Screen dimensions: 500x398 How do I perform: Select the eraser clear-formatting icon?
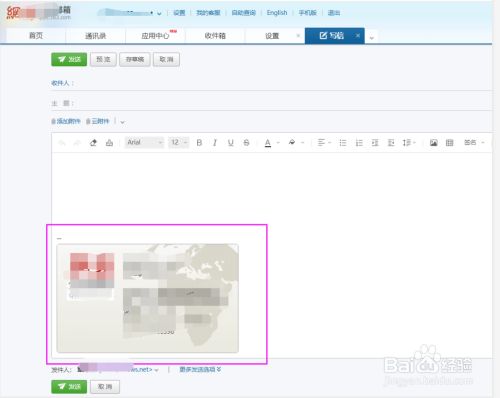coord(93,143)
